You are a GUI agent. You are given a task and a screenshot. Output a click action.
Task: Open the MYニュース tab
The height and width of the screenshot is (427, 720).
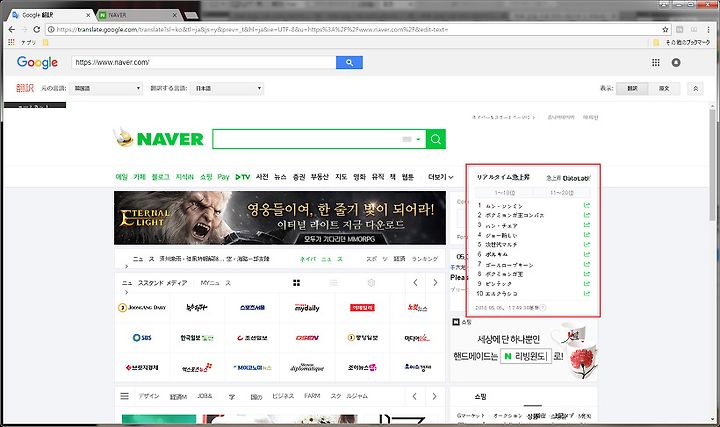point(216,283)
